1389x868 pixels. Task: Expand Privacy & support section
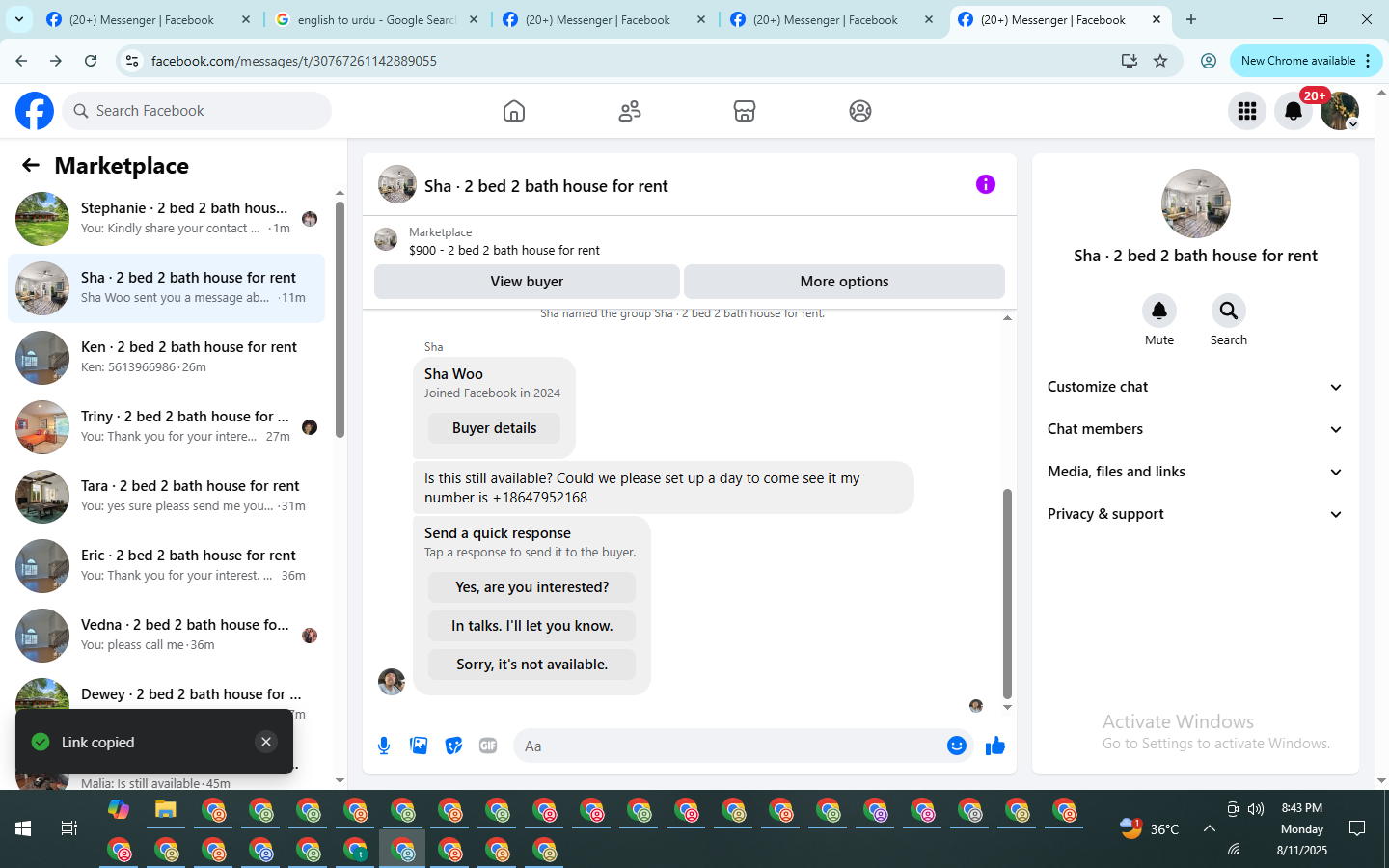pos(1195,514)
